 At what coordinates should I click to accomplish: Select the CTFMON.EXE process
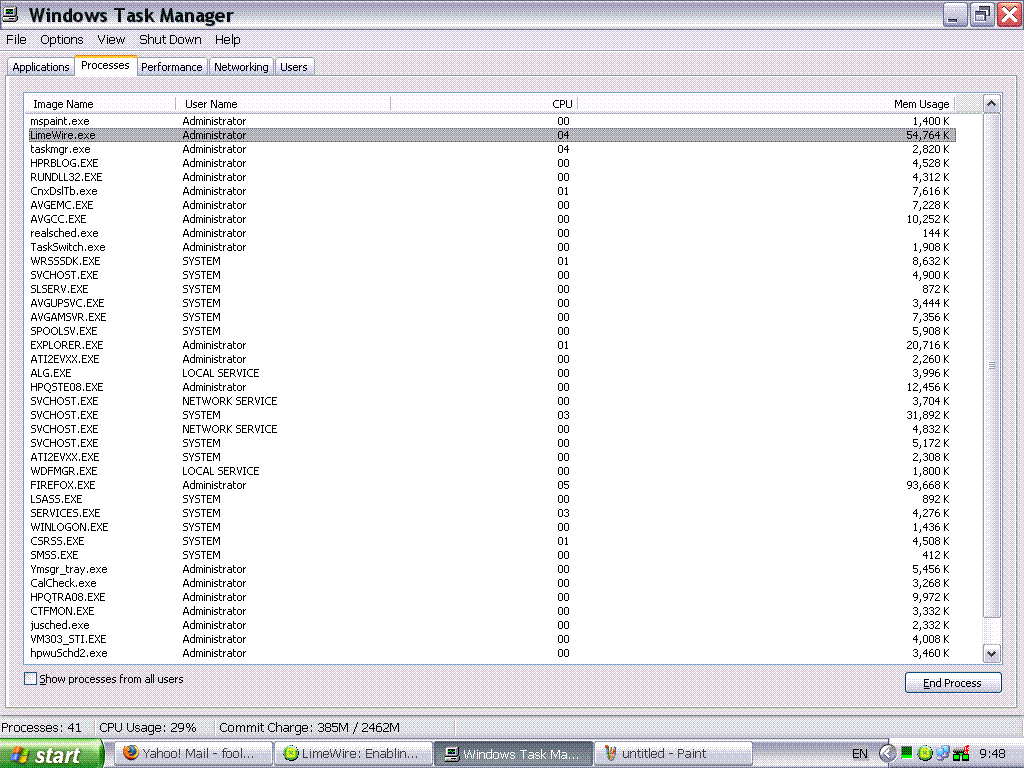coord(62,611)
